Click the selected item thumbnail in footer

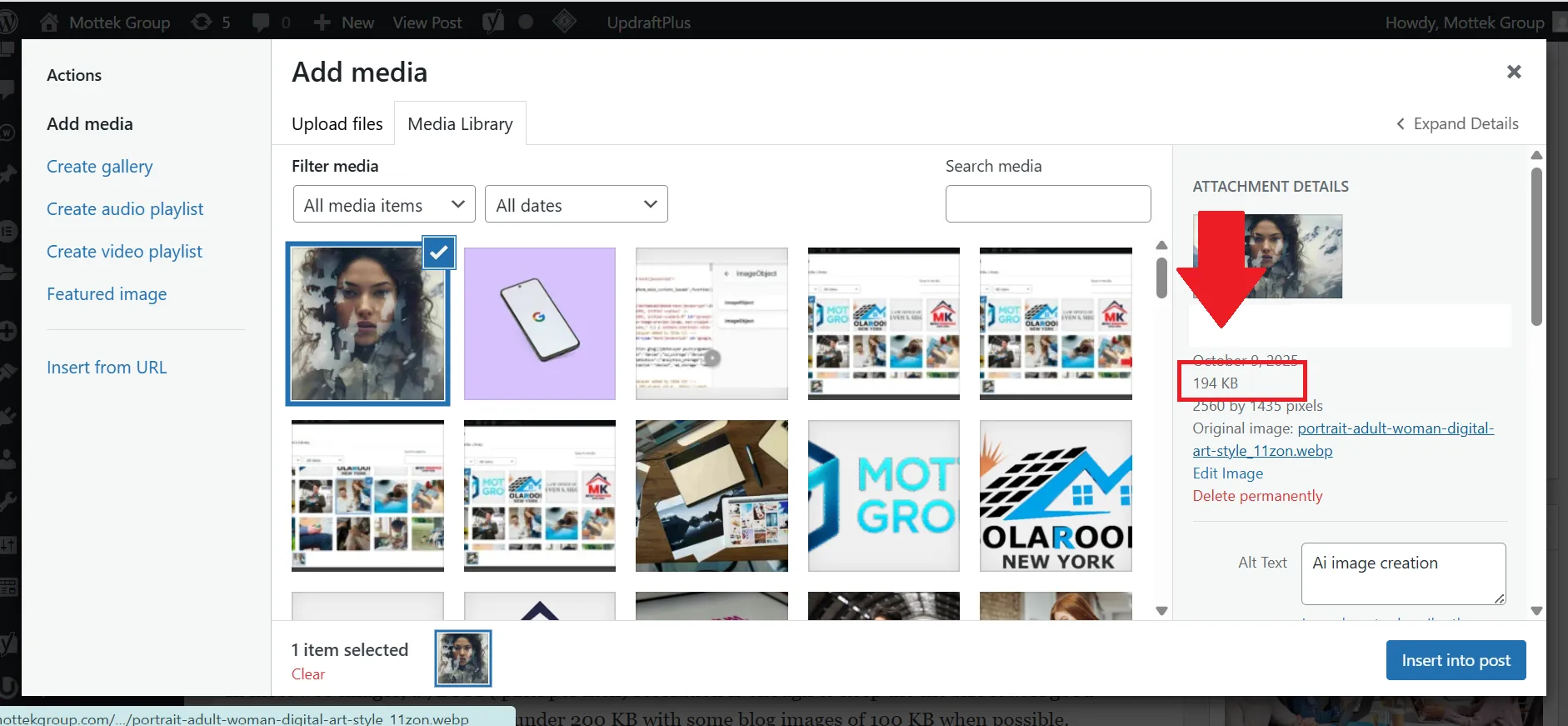(x=463, y=658)
